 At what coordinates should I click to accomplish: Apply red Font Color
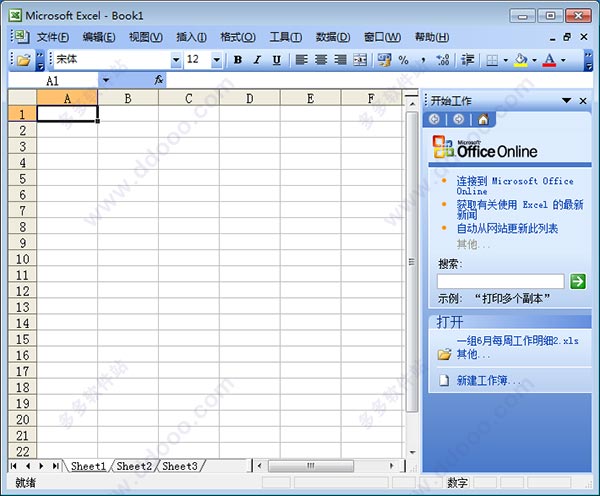coord(549,60)
